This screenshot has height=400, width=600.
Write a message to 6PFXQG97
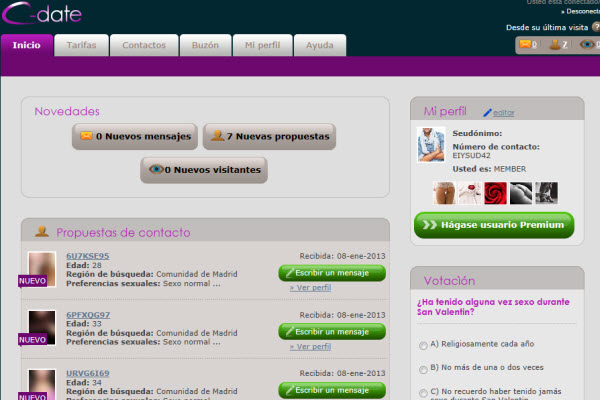tap(332, 332)
